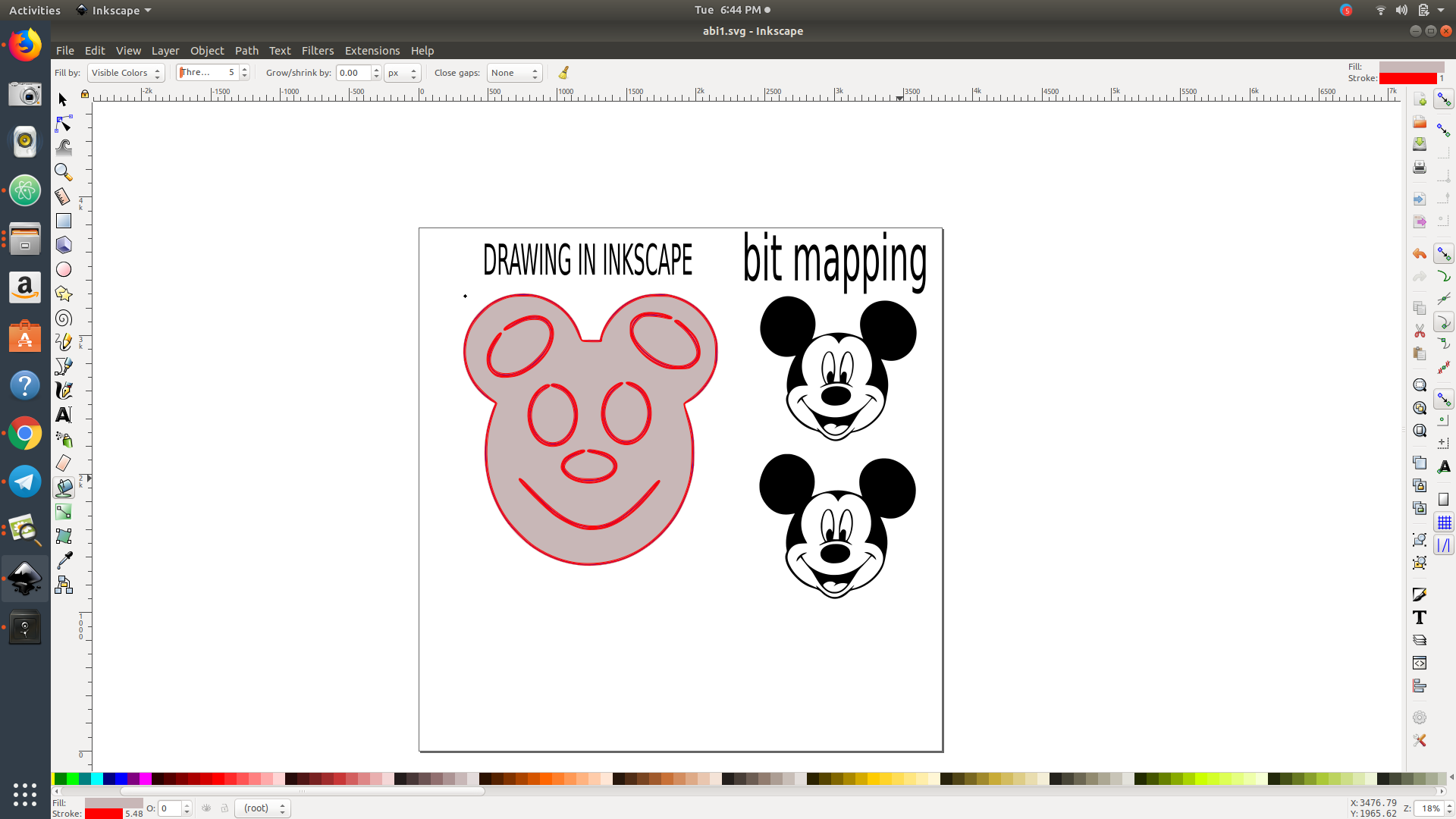Toggle snap to bounding boxes

(x=1444, y=130)
